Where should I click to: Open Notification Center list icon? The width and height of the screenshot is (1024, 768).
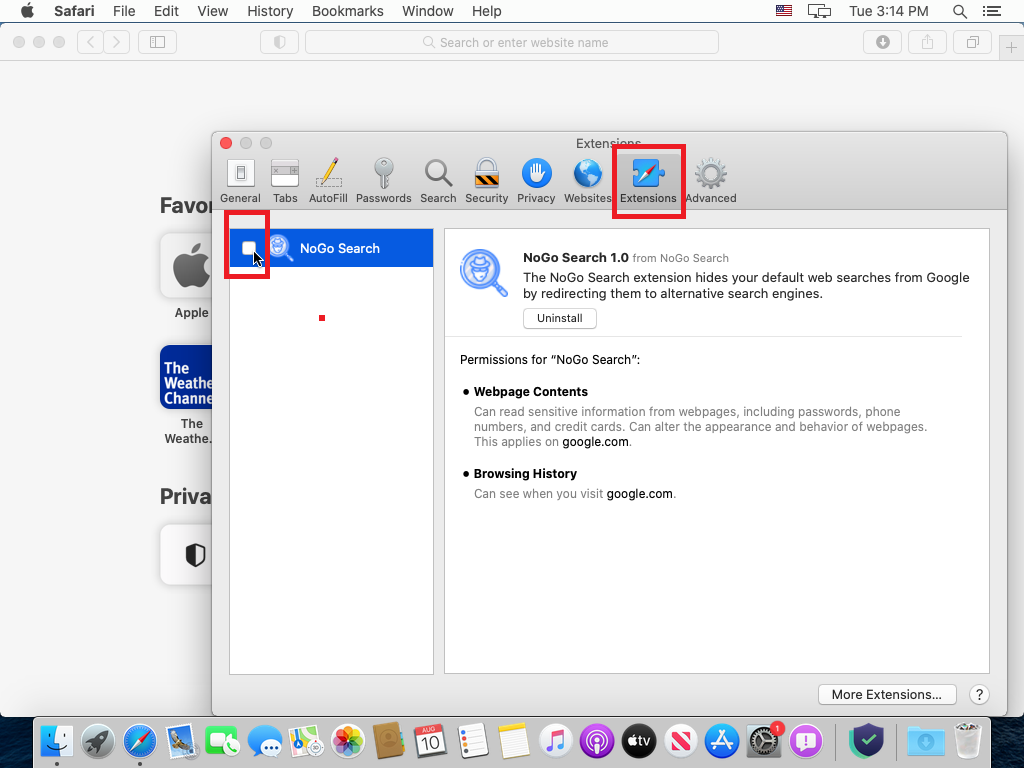991,11
